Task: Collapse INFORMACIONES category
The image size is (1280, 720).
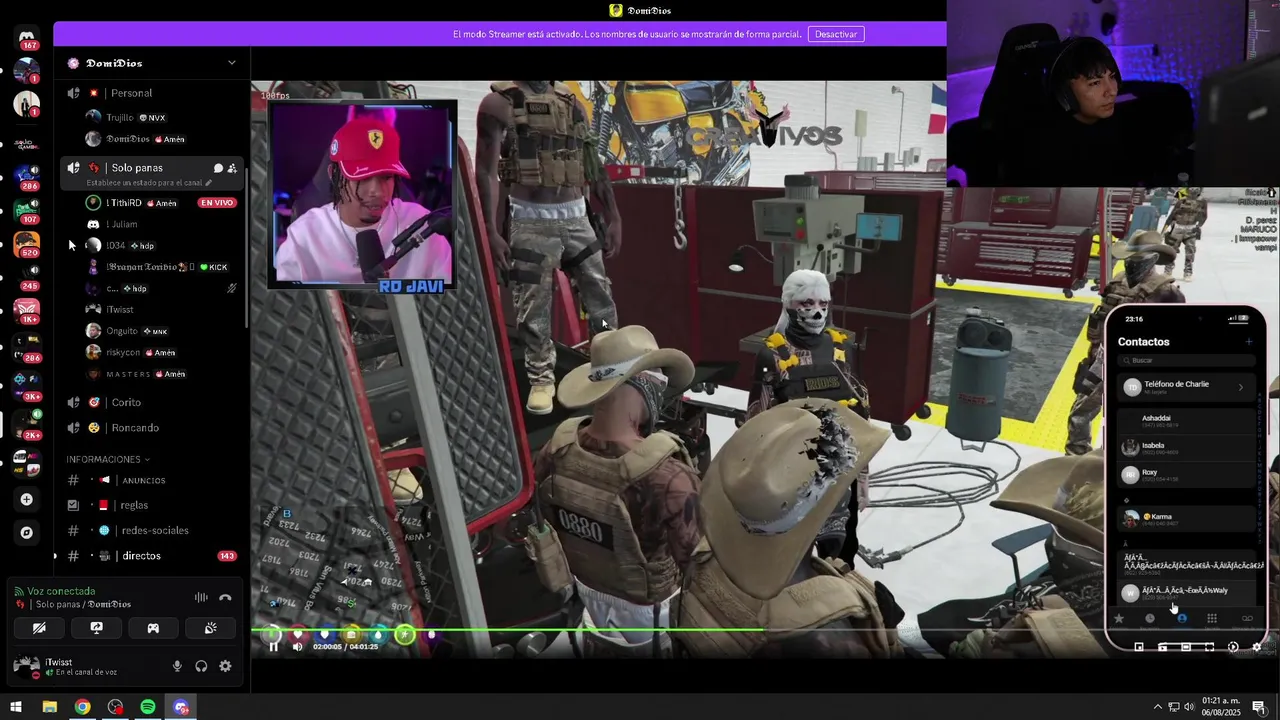Action: [x=108, y=459]
